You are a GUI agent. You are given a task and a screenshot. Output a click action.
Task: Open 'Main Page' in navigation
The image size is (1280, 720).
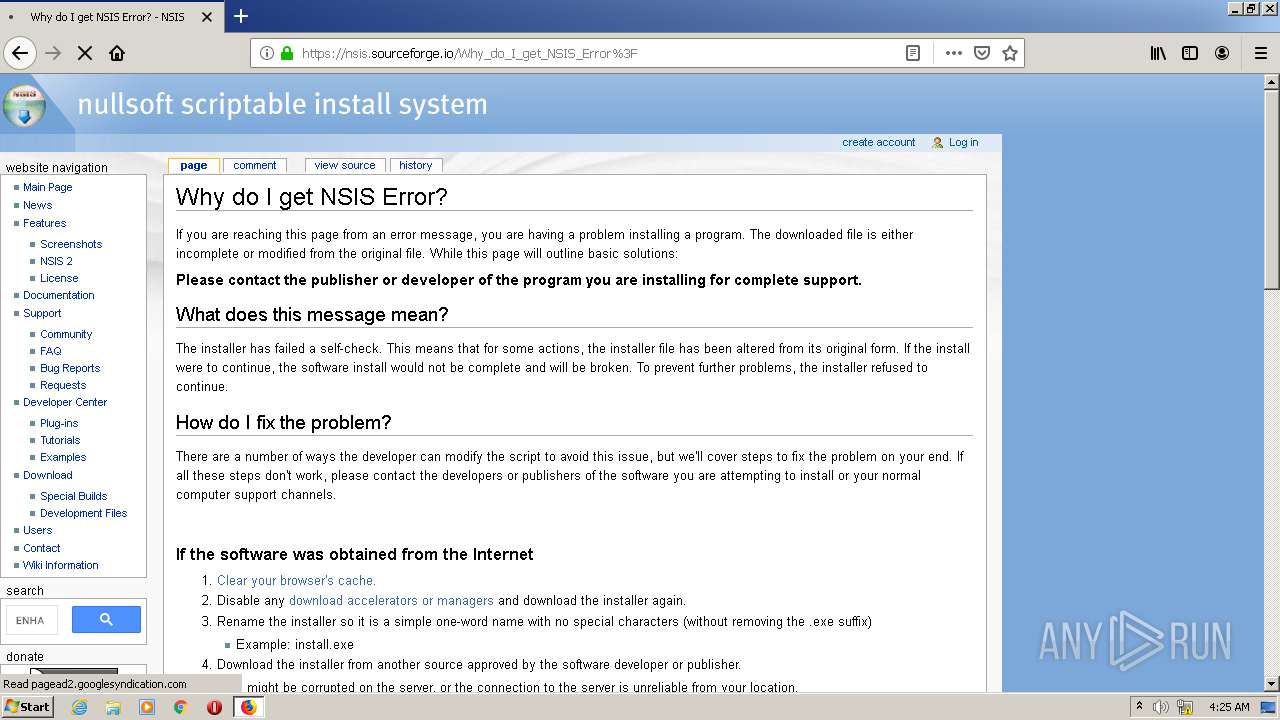click(47, 187)
